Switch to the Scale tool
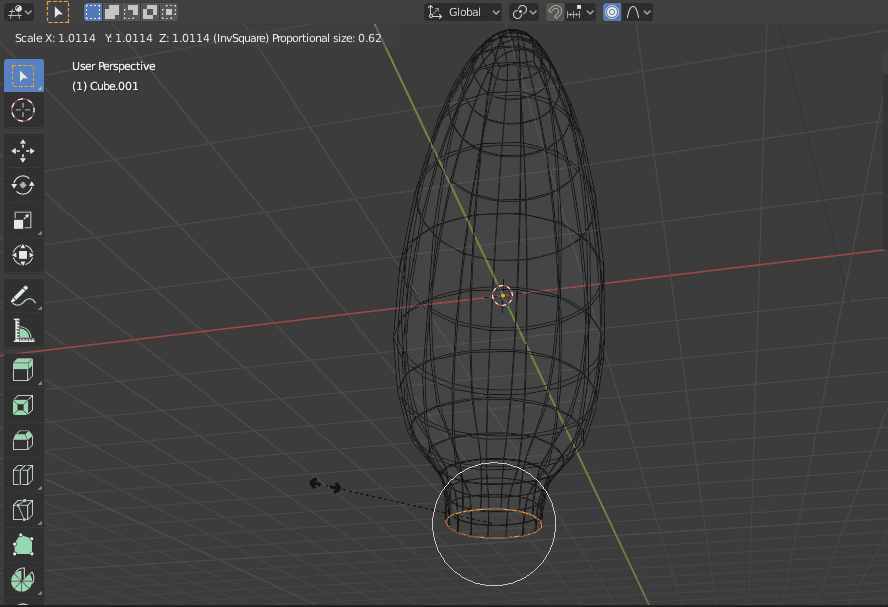888x607 pixels. (x=23, y=220)
